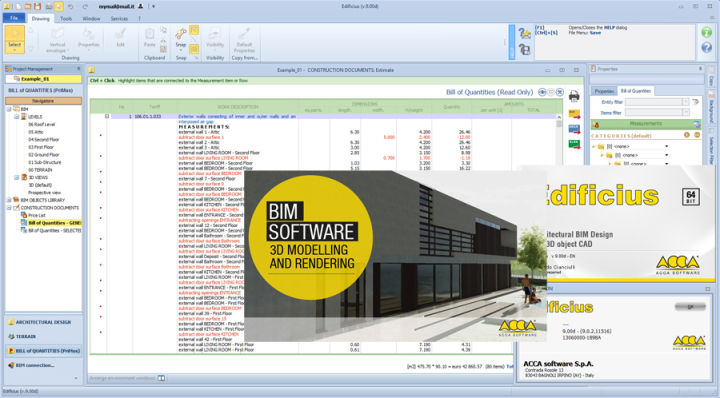The width and height of the screenshot is (720, 398).
Task: Click the green export icon in document sidebar
Action: (574, 144)
